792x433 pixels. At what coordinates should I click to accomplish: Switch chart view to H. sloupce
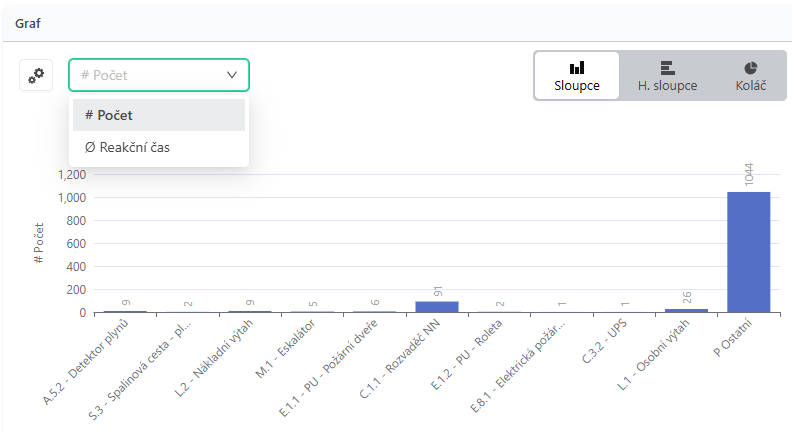[x=667, y=76]
